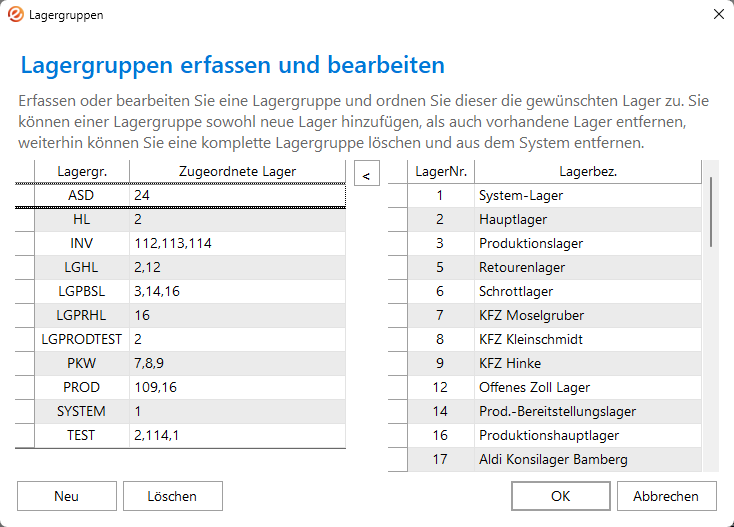Click the LagerNr. column header
The width and height of the screenshot is (734, 527).
pos(441,172)
